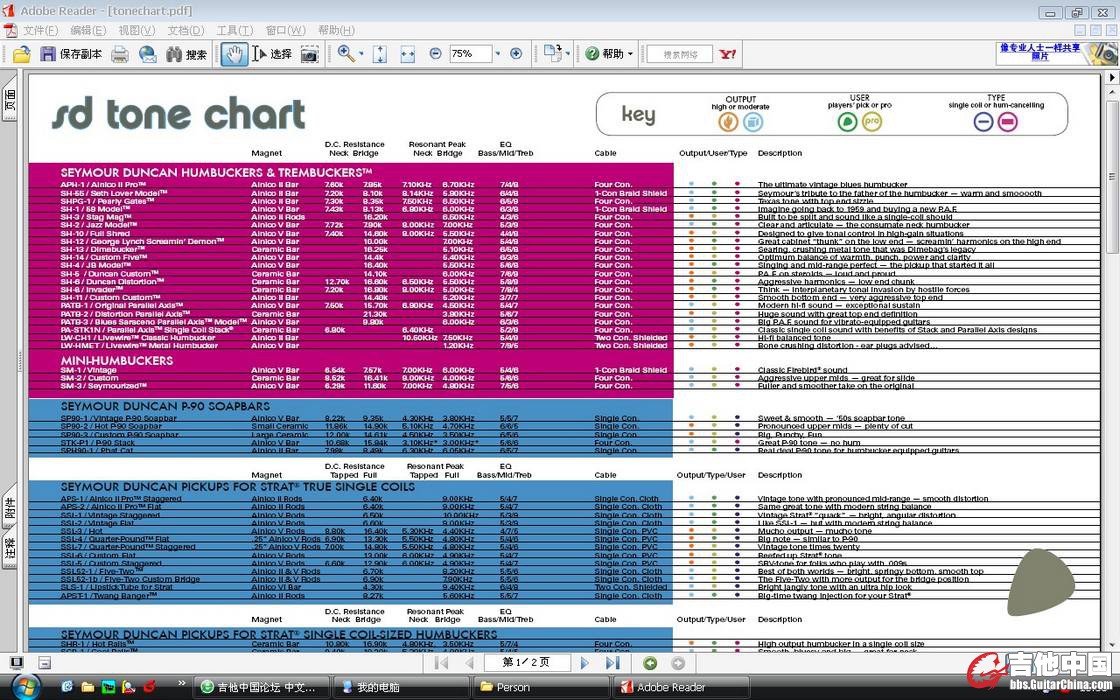Open search with the binoculars 搜索 button
The height and width of the screenshot is (700, 1120).
coord(186,54)
